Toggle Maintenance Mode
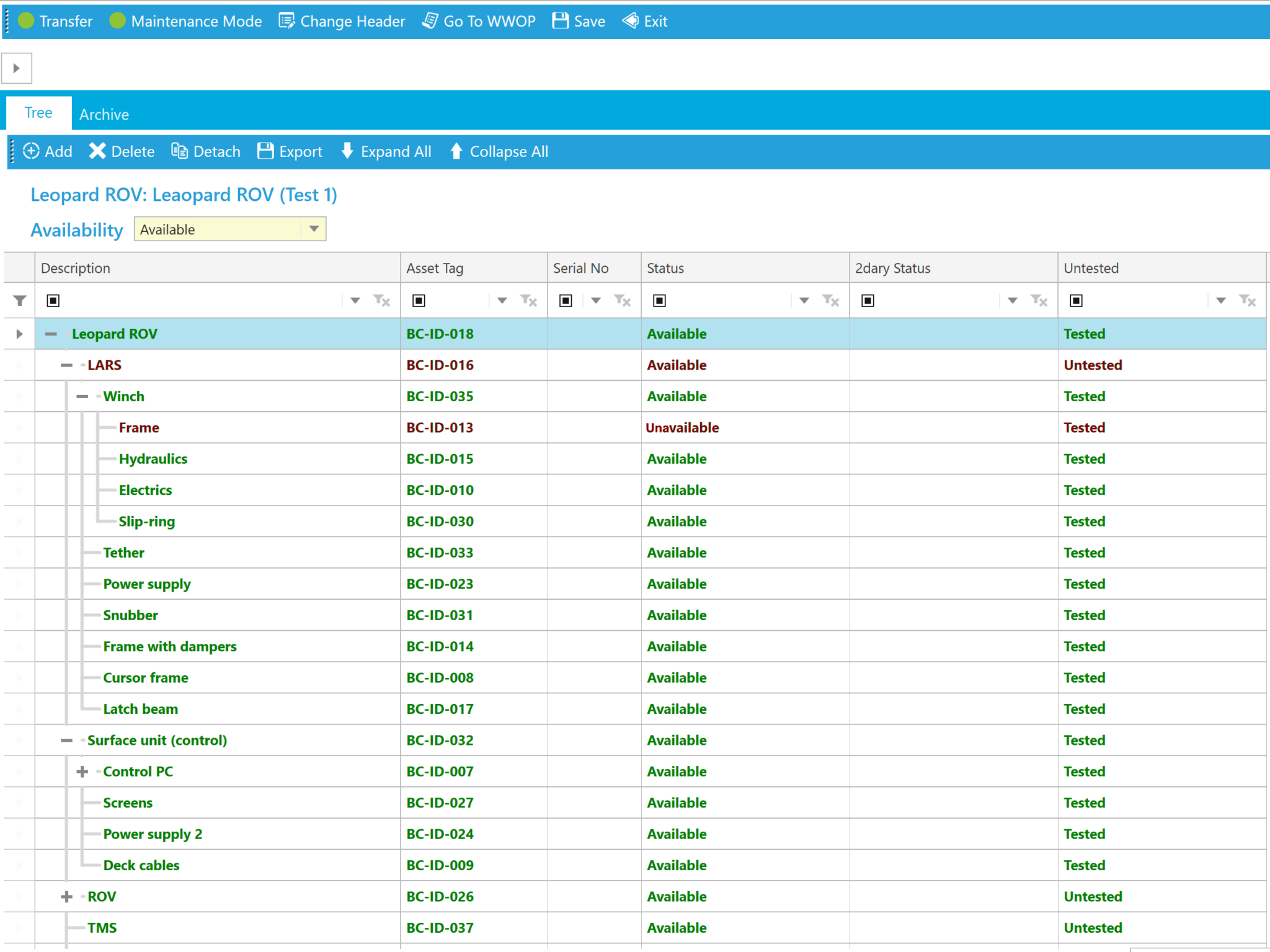The width and height of the screenshot is (1270, 952). (185, 21)
